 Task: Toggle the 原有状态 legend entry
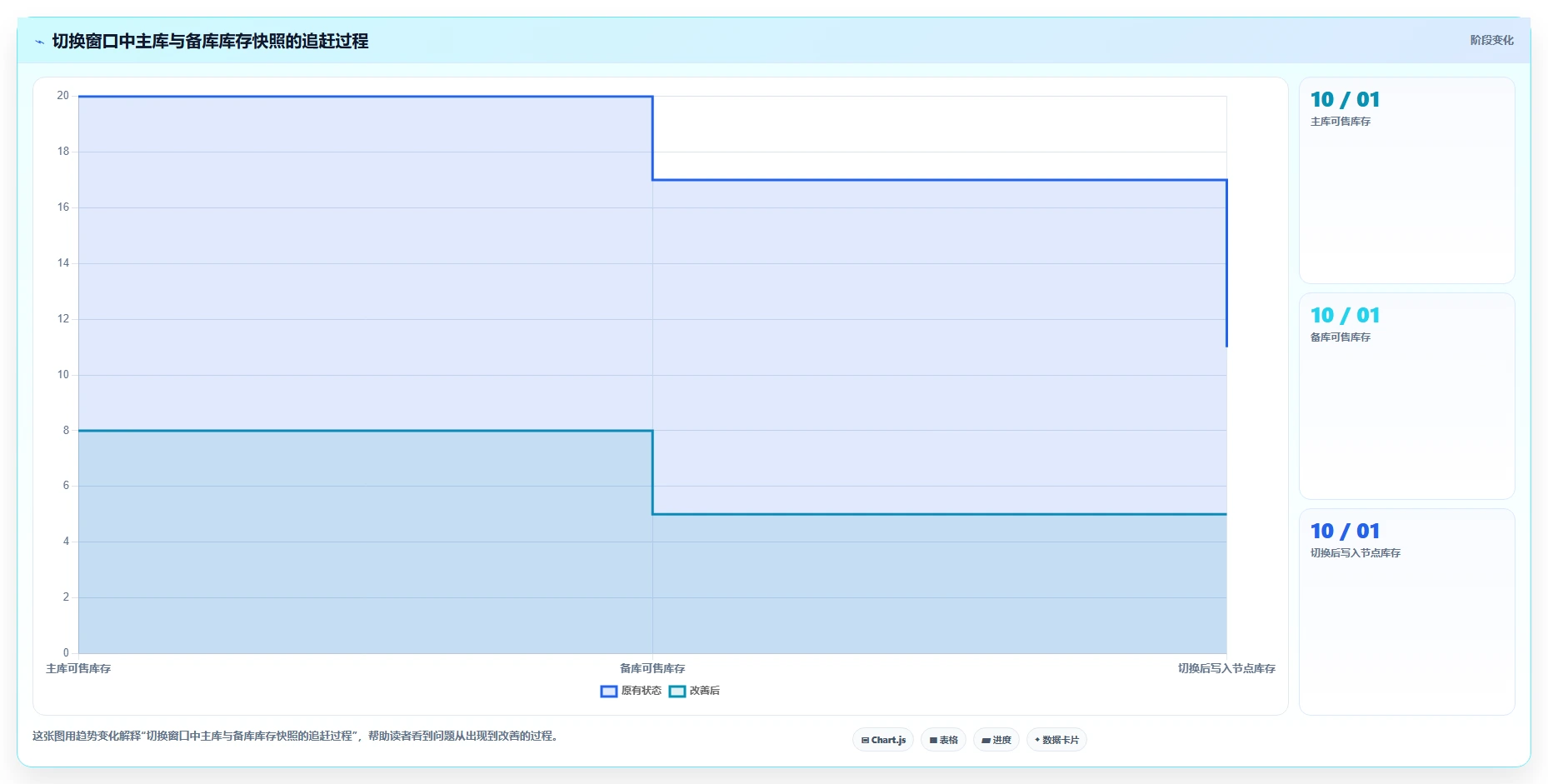631,691
